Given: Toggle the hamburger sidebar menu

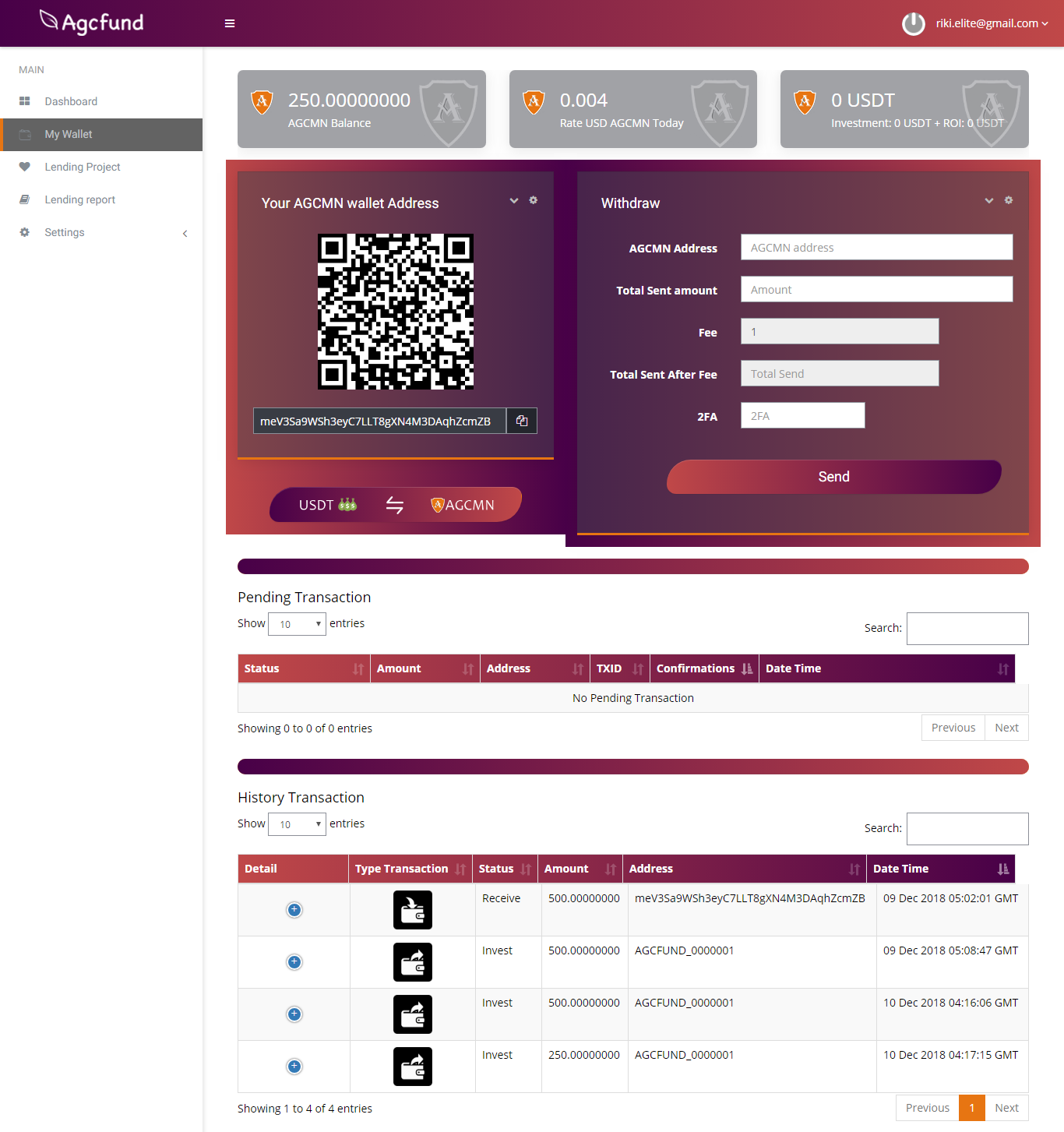Looking at the screenshot, I should click(x=230, y=23).
